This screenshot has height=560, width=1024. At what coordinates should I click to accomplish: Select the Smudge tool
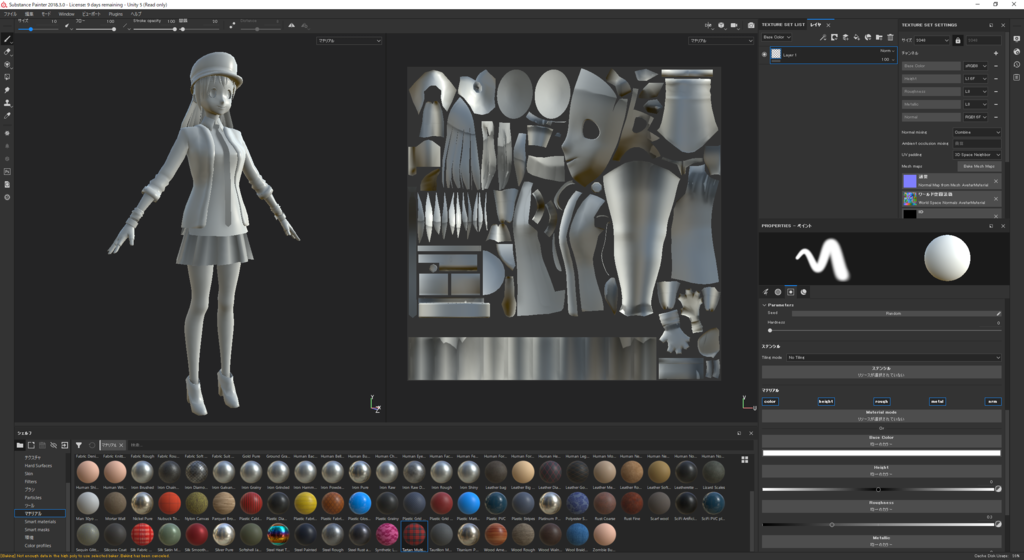tap(7, 90)
